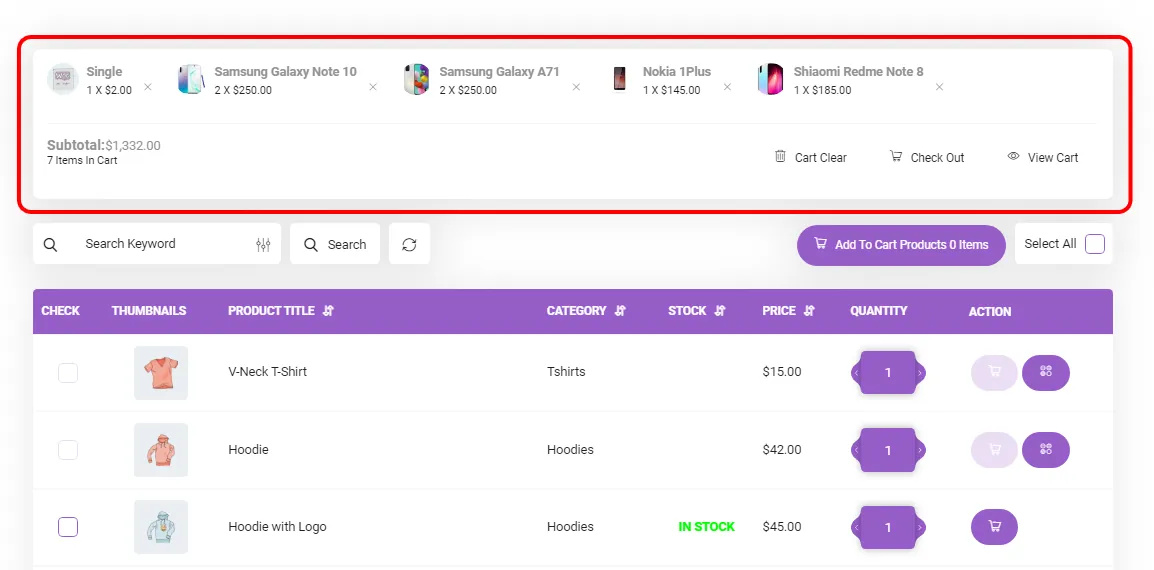
Task: Click V-Neck T-Shirt quantity value field
Action: click(888, 373)
